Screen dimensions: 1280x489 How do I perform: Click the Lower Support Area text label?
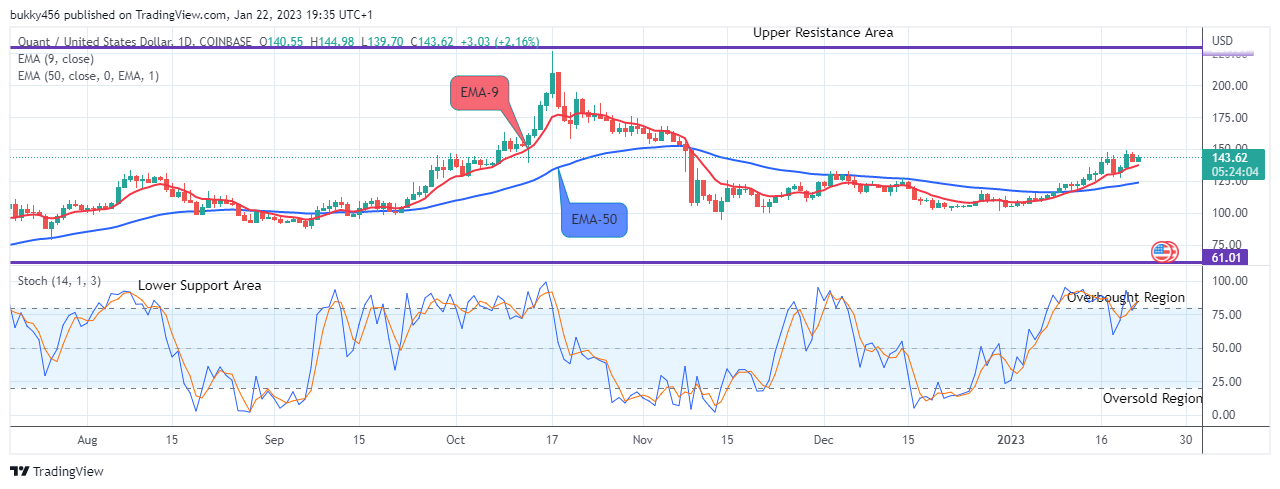(200, 285)
